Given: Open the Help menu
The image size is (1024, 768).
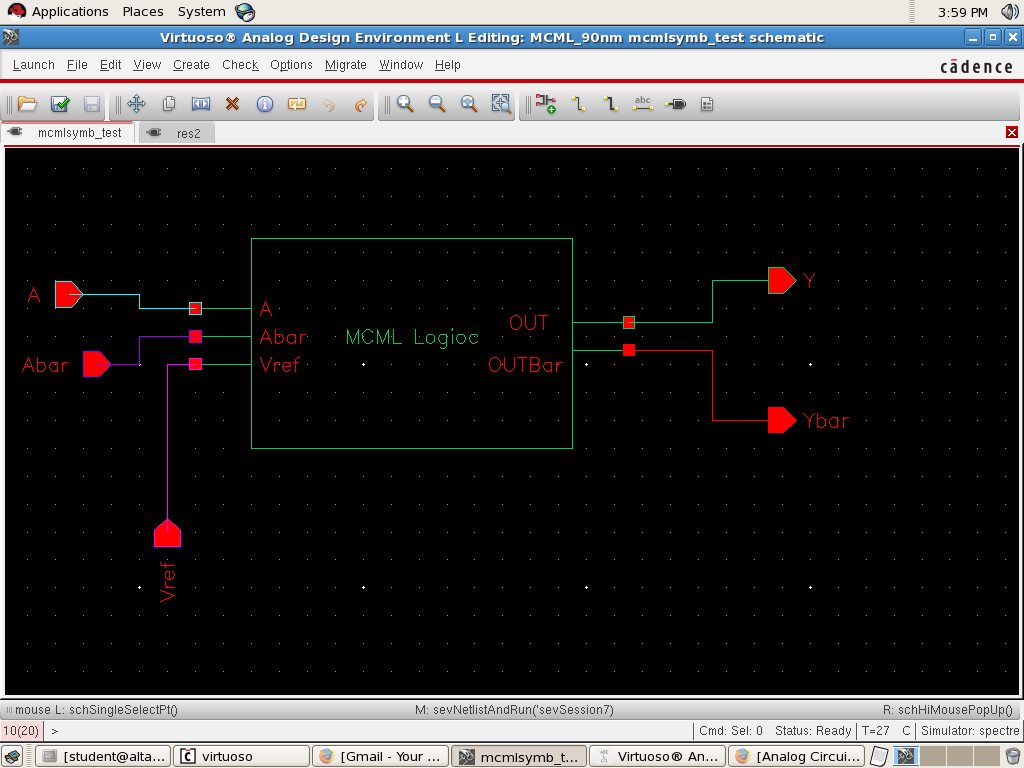Looking at the screenshot, I should [x=447, y=65].
